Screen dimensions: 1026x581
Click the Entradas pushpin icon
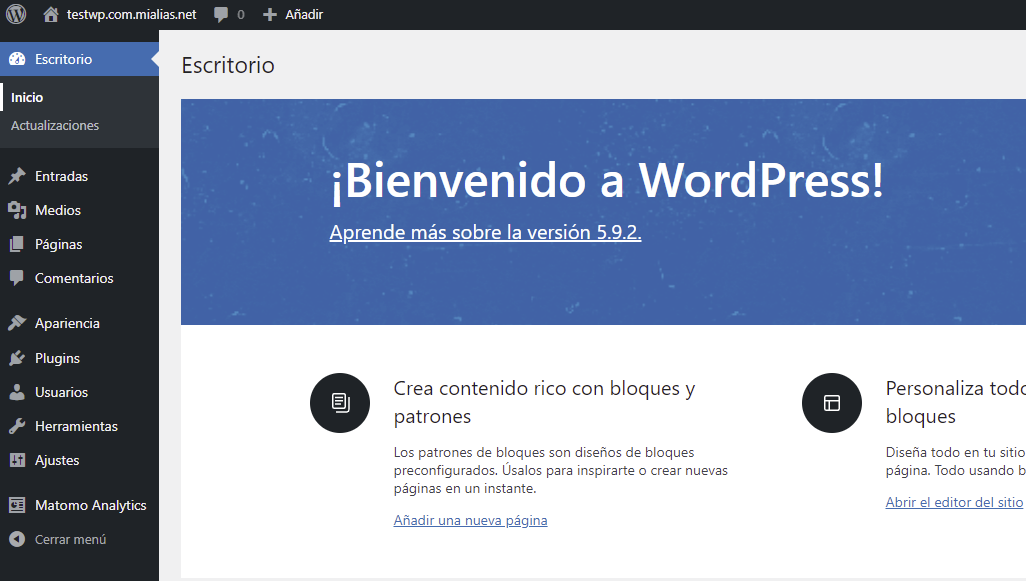(x=17, y=176)
